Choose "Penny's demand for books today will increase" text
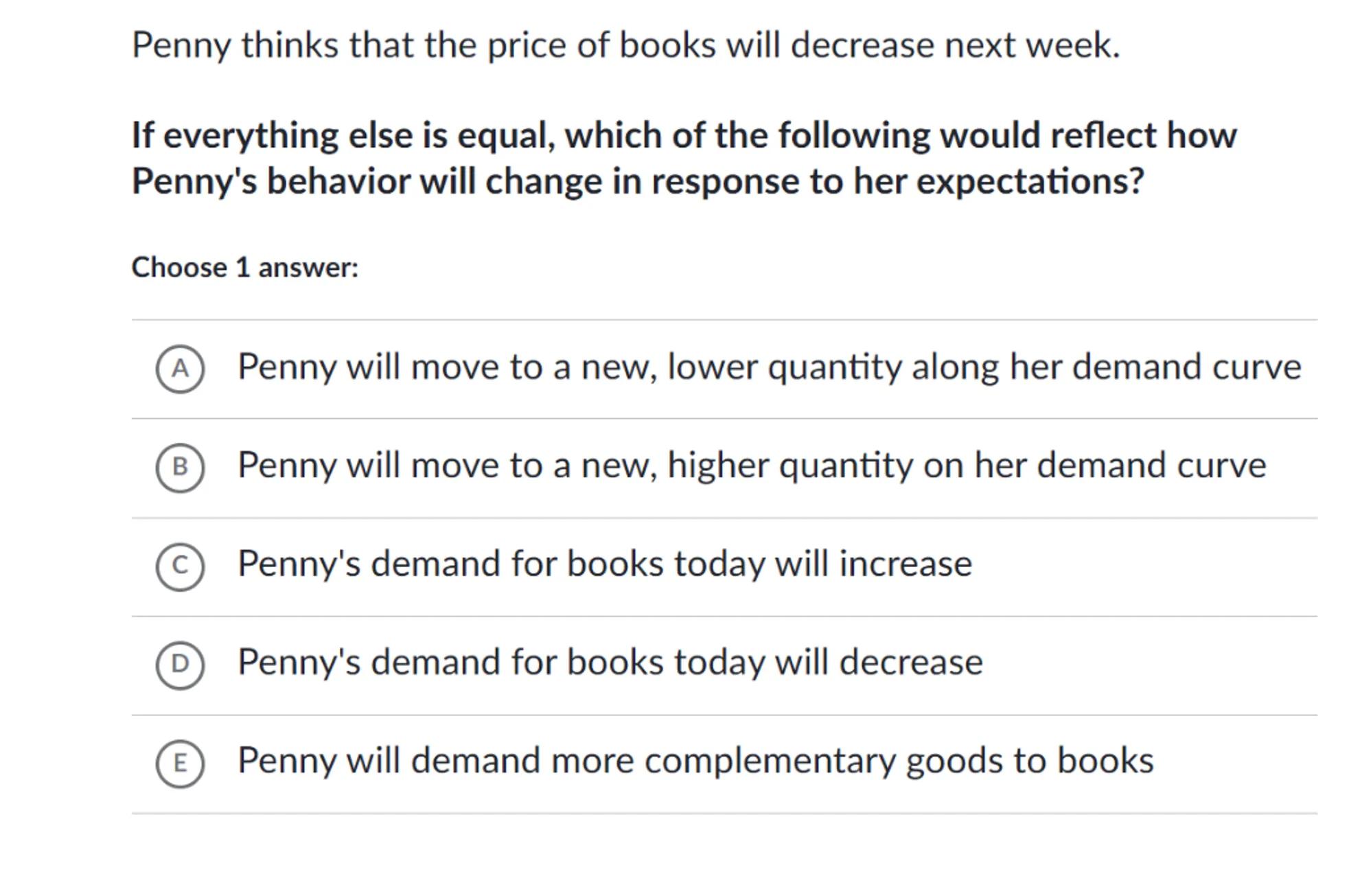The width and height of the screenshot is (1349, 896). tap(604, 564)
